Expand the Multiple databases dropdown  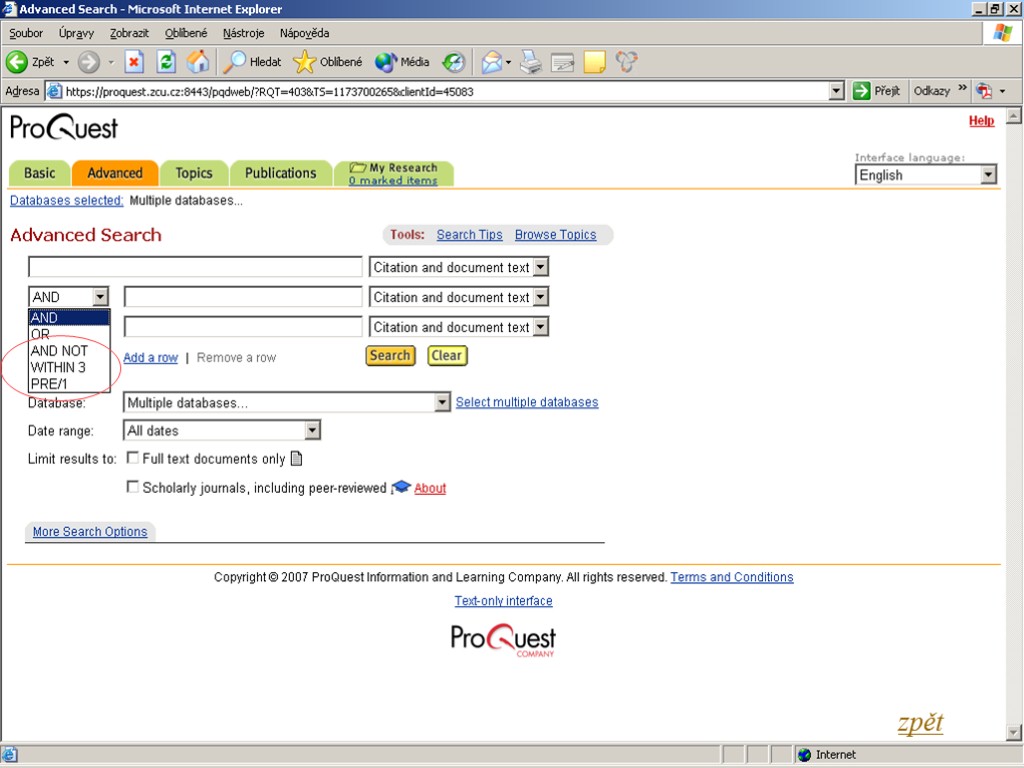point(442,402)
